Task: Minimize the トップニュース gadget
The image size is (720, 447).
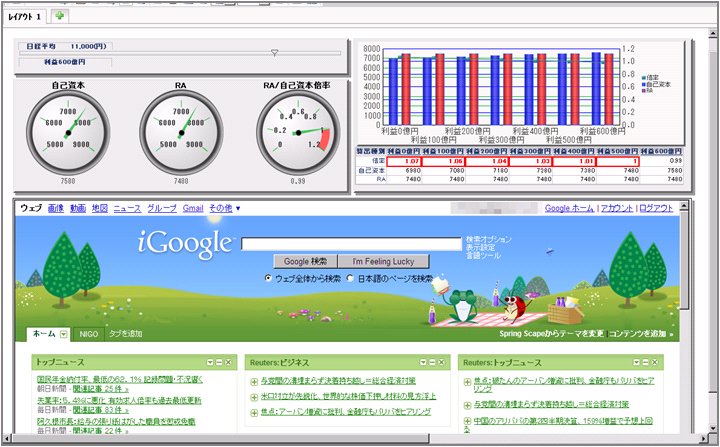Action: [x=219, y=362]
